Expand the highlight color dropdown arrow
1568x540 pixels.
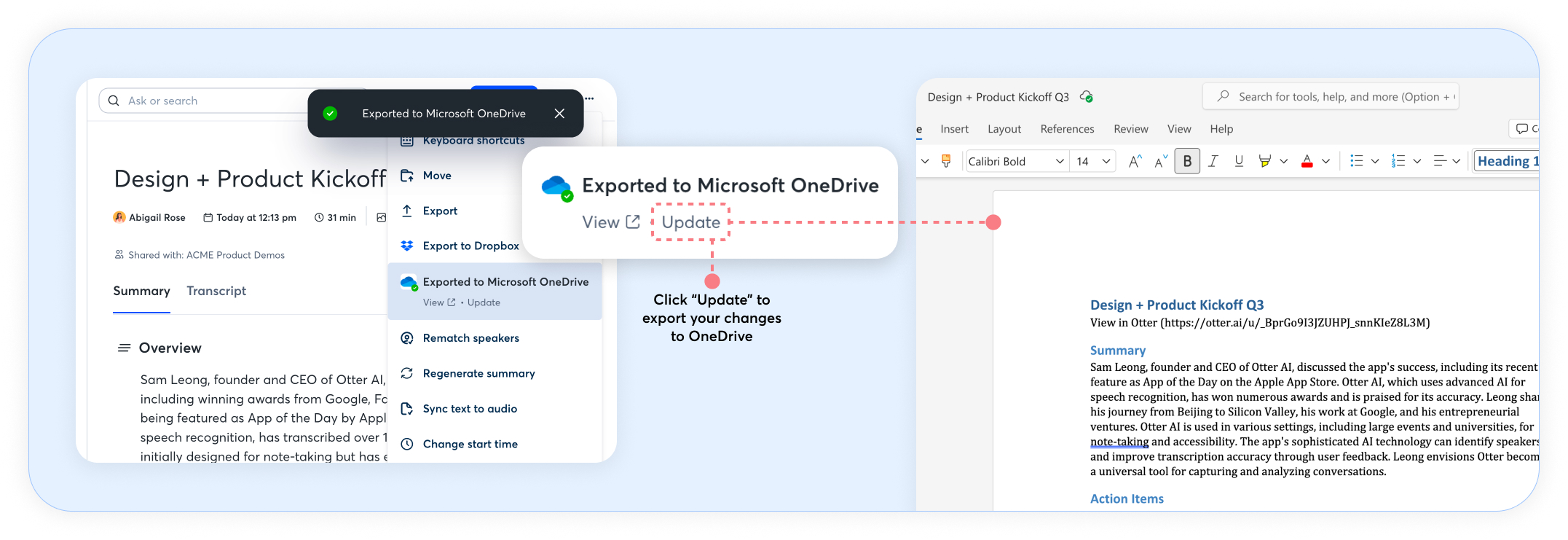tap(1283, 161)
